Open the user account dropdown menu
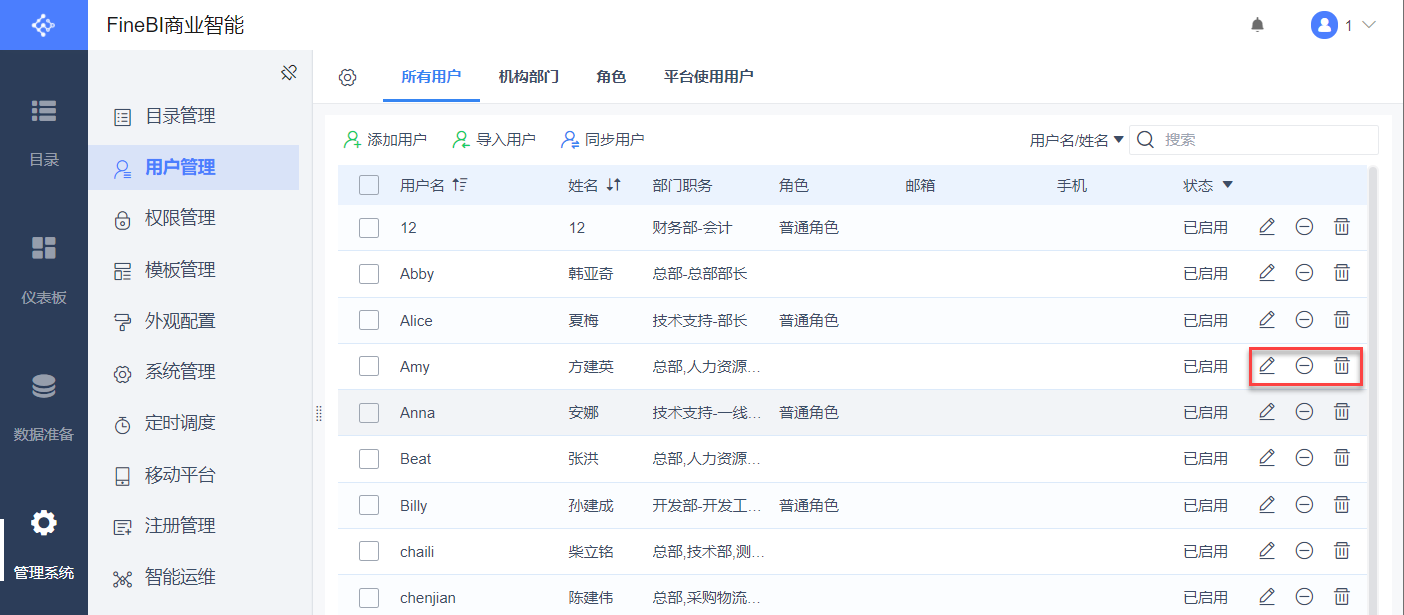Screen dimensions: 1404x615 tap(1344, 25)
